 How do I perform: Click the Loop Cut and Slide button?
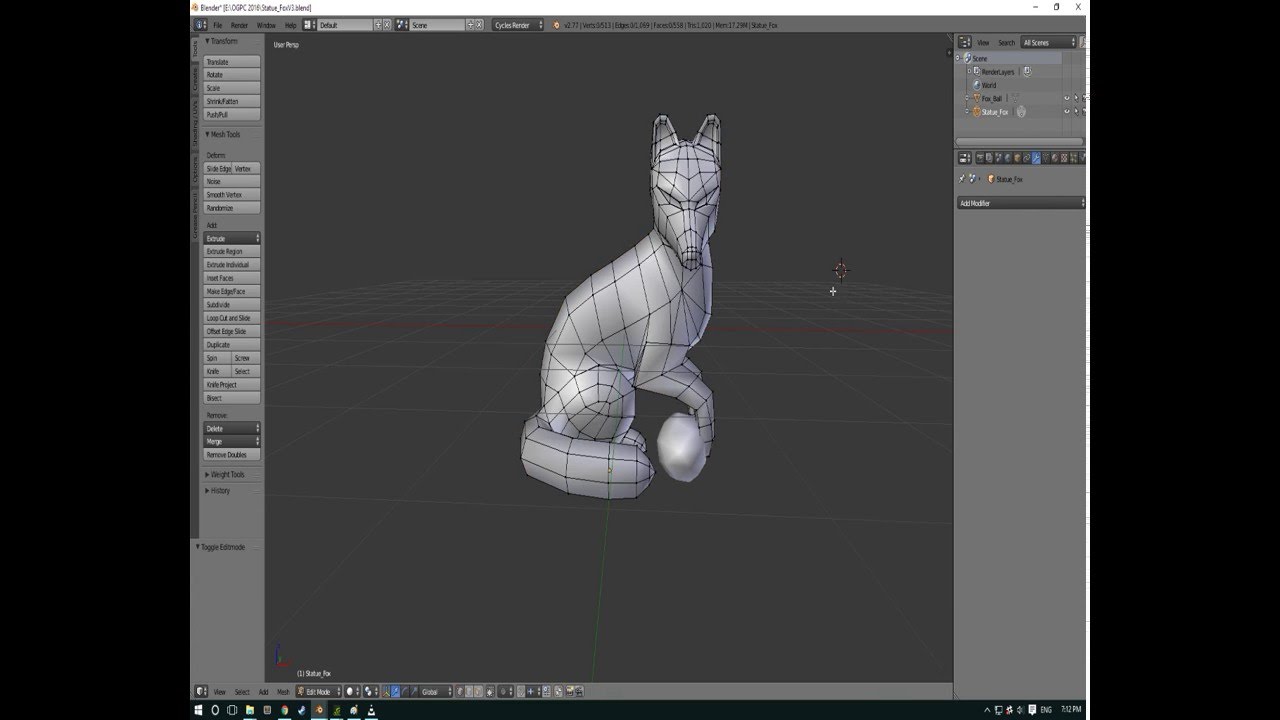click(x=232, y=318)
